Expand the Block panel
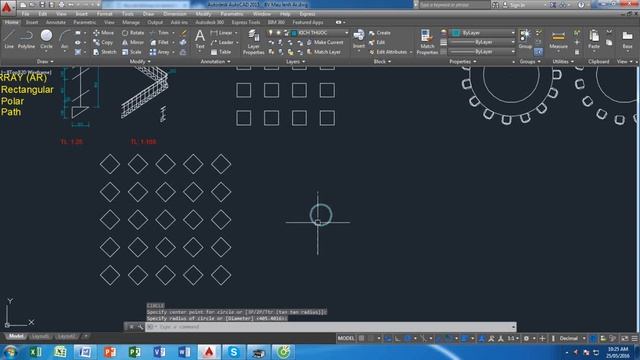 point(382,62)
